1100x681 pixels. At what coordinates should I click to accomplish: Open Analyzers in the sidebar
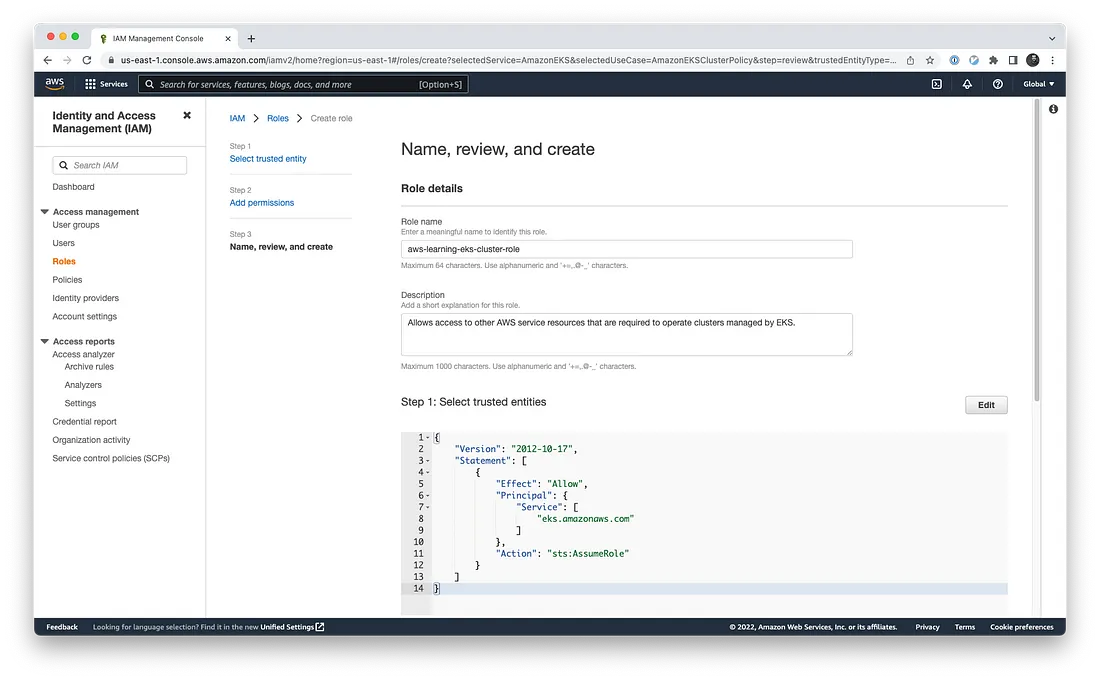pos(83,385)
